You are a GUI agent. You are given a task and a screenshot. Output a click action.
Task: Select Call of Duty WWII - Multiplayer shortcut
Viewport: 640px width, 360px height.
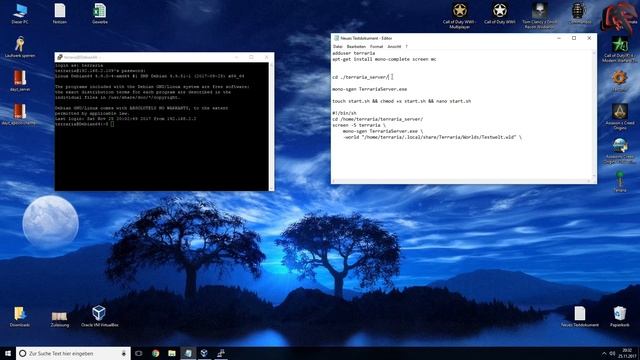460,16
